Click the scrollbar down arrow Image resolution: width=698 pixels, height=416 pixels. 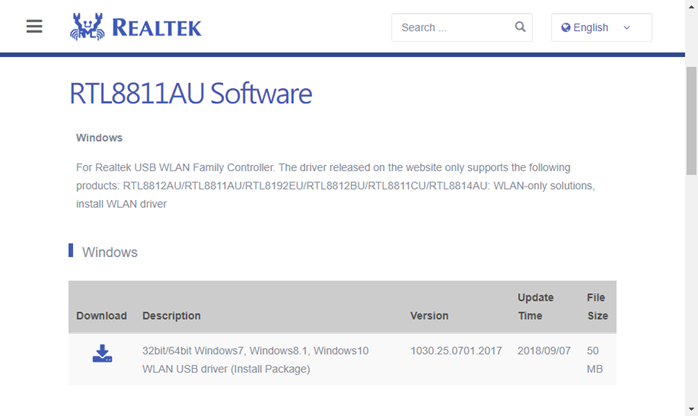691,409
